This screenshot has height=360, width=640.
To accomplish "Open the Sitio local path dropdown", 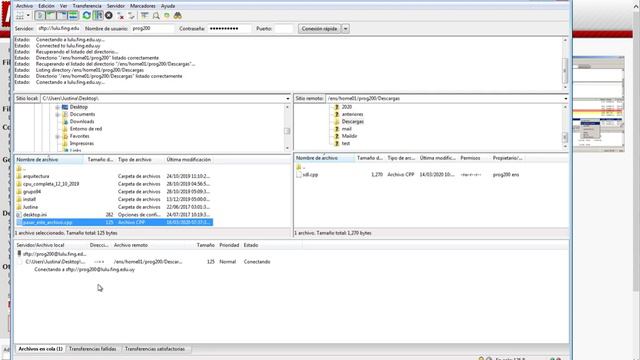I will (287, 98).
